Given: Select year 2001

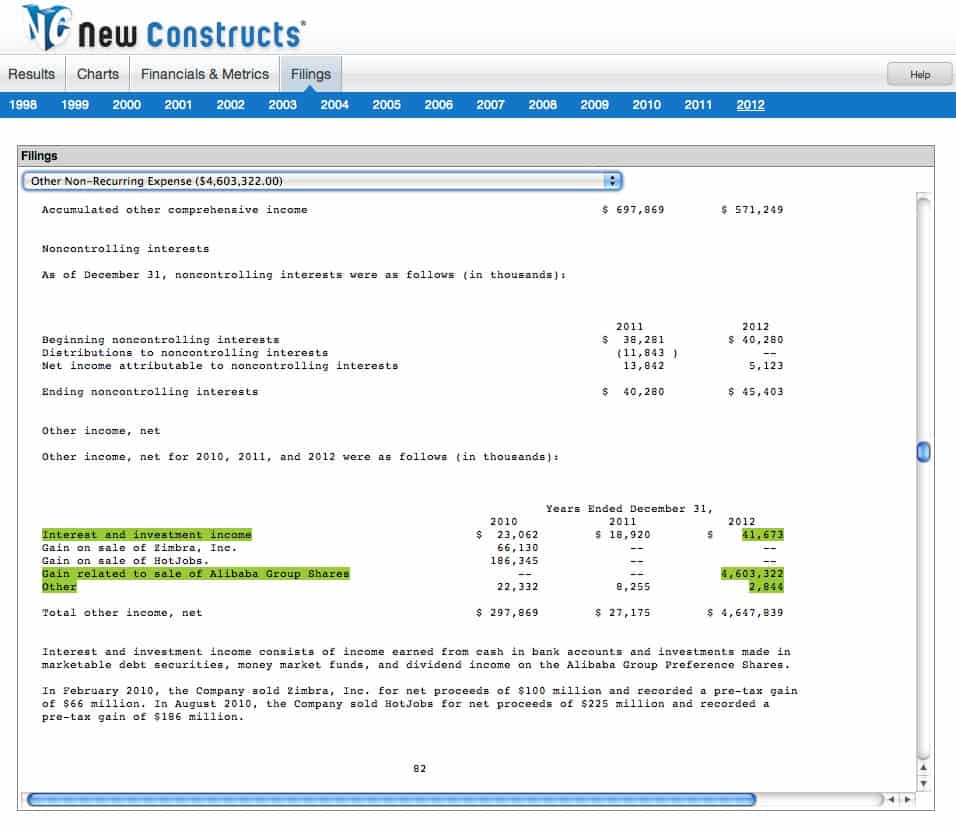Looking at the screenshot, I should [x=179, y=105].
